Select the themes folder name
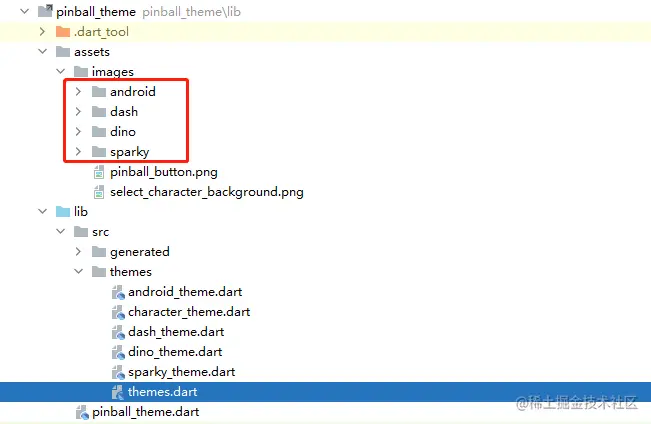The image size is (651, 424). [131, 272]
